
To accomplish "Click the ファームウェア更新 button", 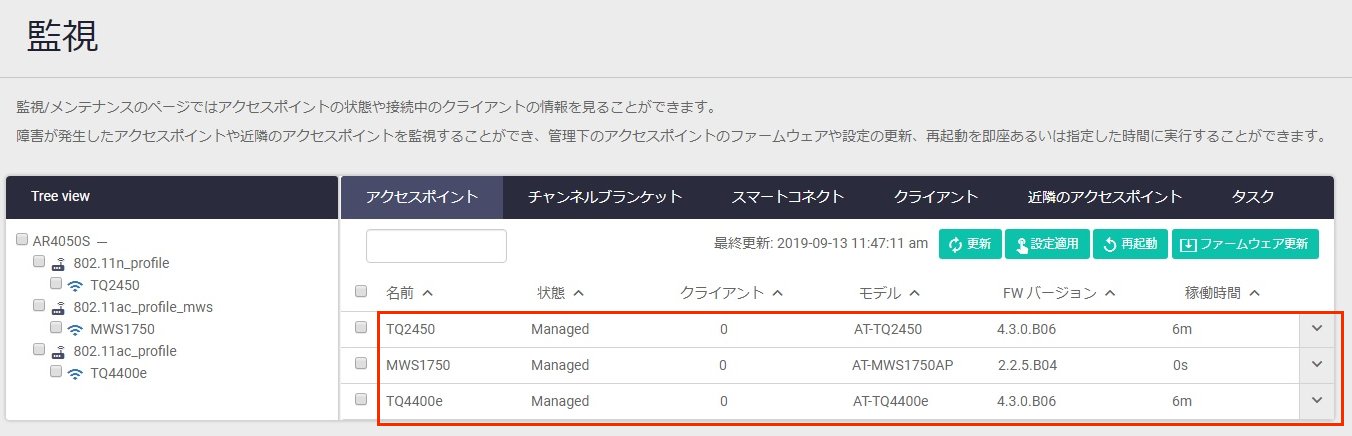I will (x=1244, y=245).
